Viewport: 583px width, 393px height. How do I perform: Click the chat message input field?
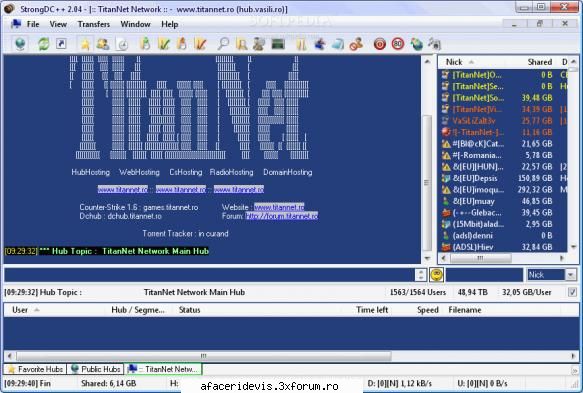pyautogui.click(x=209, y=275)
